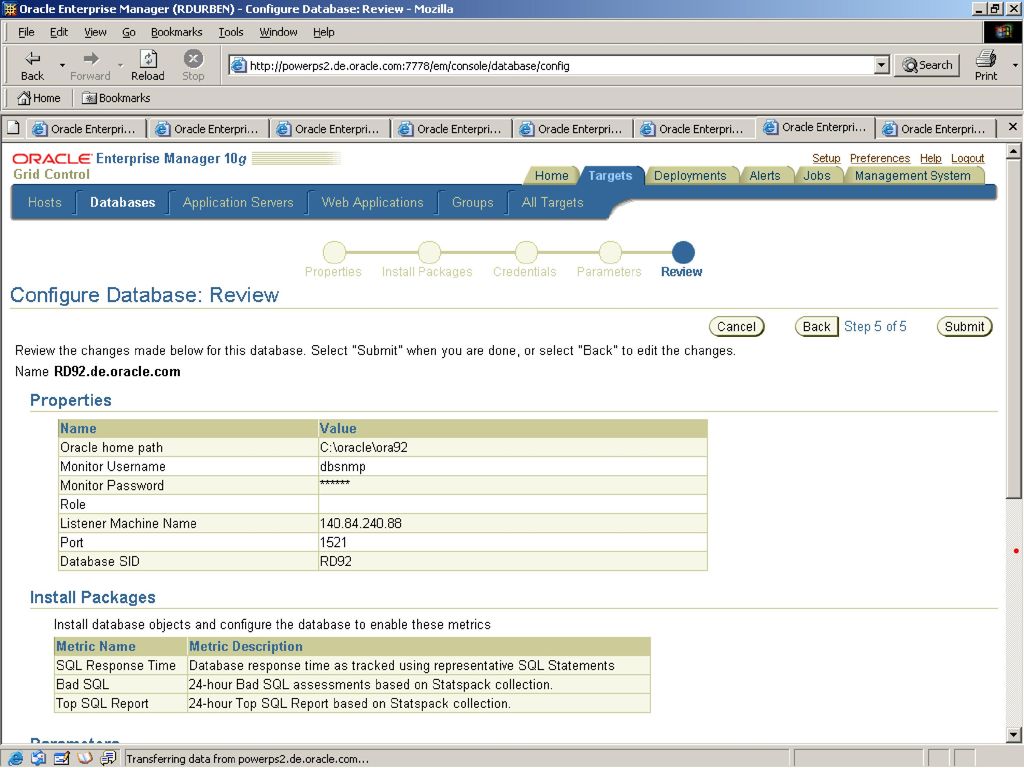The width and height of the screenshot is (1024, 768).
Task: Open Mail from the status bar component icons
Action: [39, 758]
